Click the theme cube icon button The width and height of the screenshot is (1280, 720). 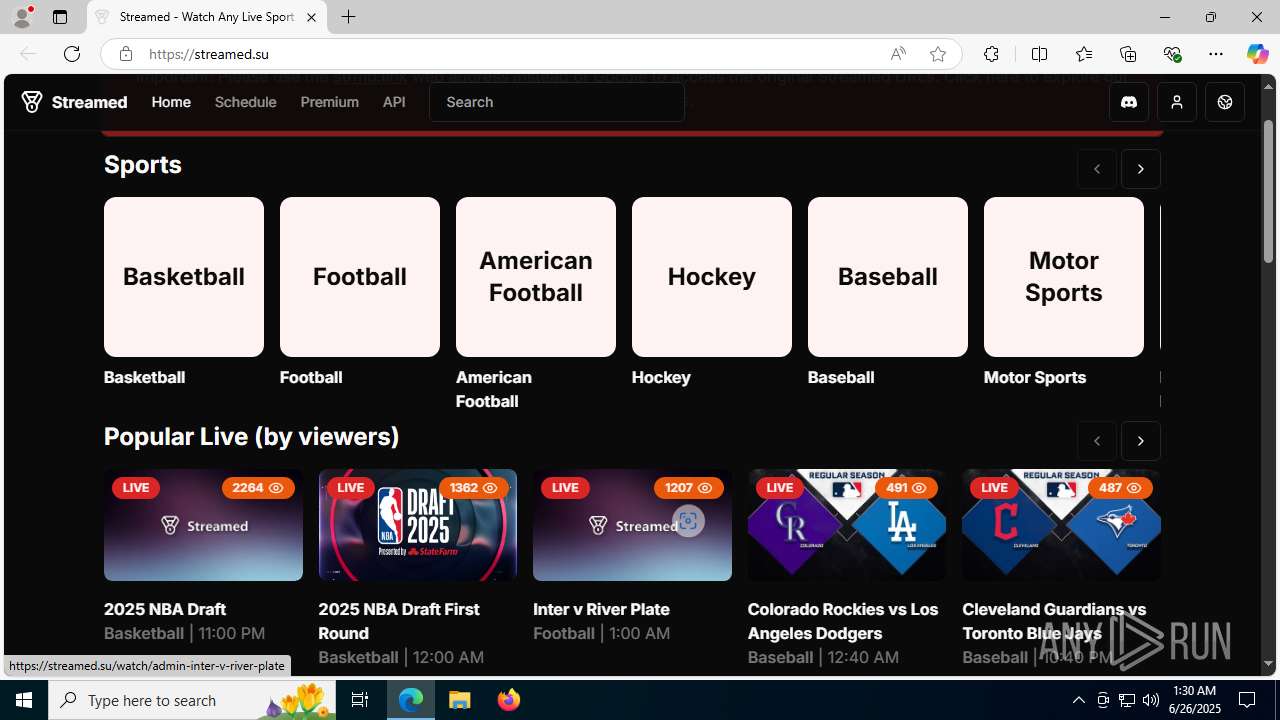pyautogui.click(x=1225, y=102)
